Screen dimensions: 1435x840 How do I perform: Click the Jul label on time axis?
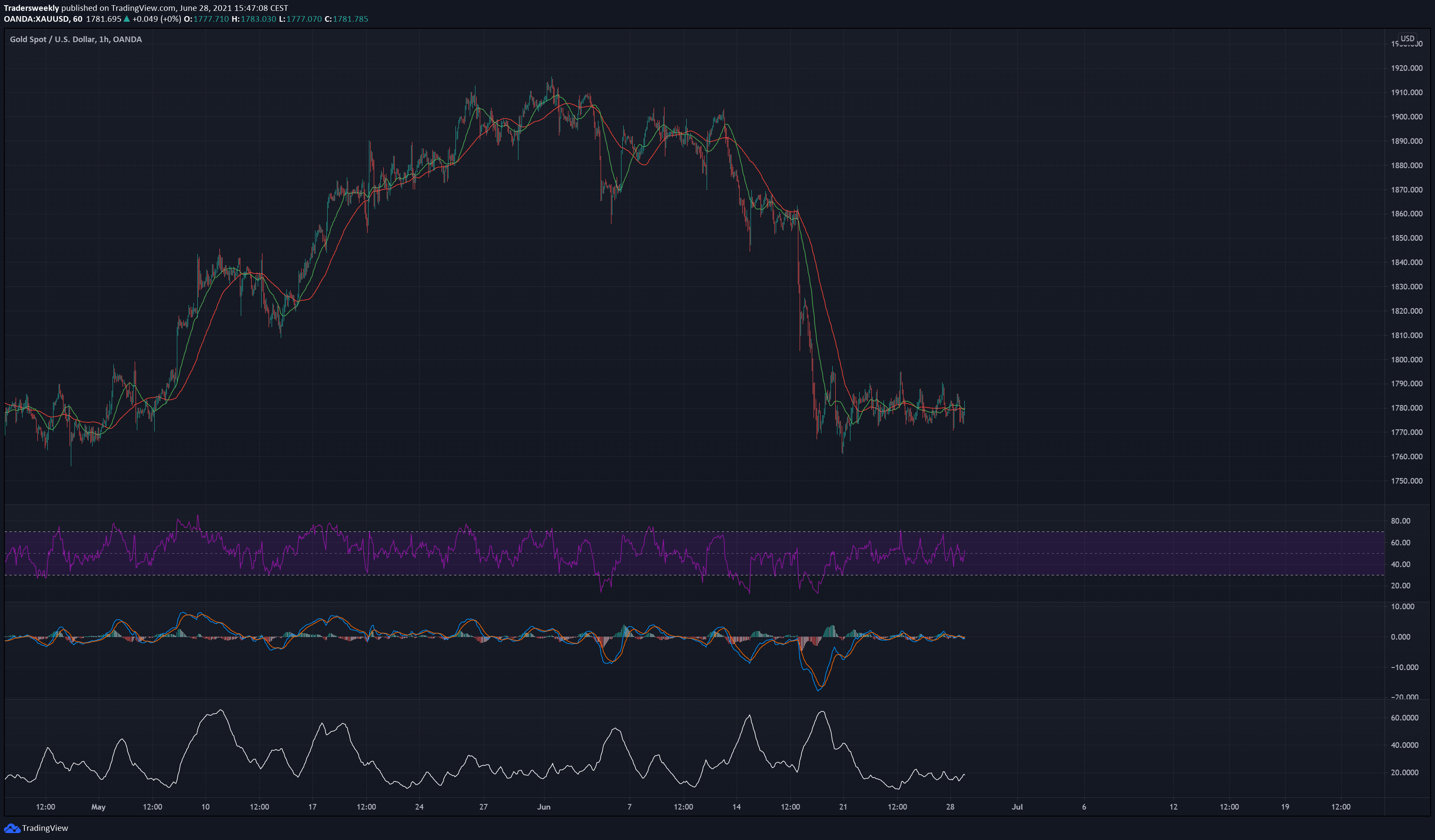tap(1017, 807)
